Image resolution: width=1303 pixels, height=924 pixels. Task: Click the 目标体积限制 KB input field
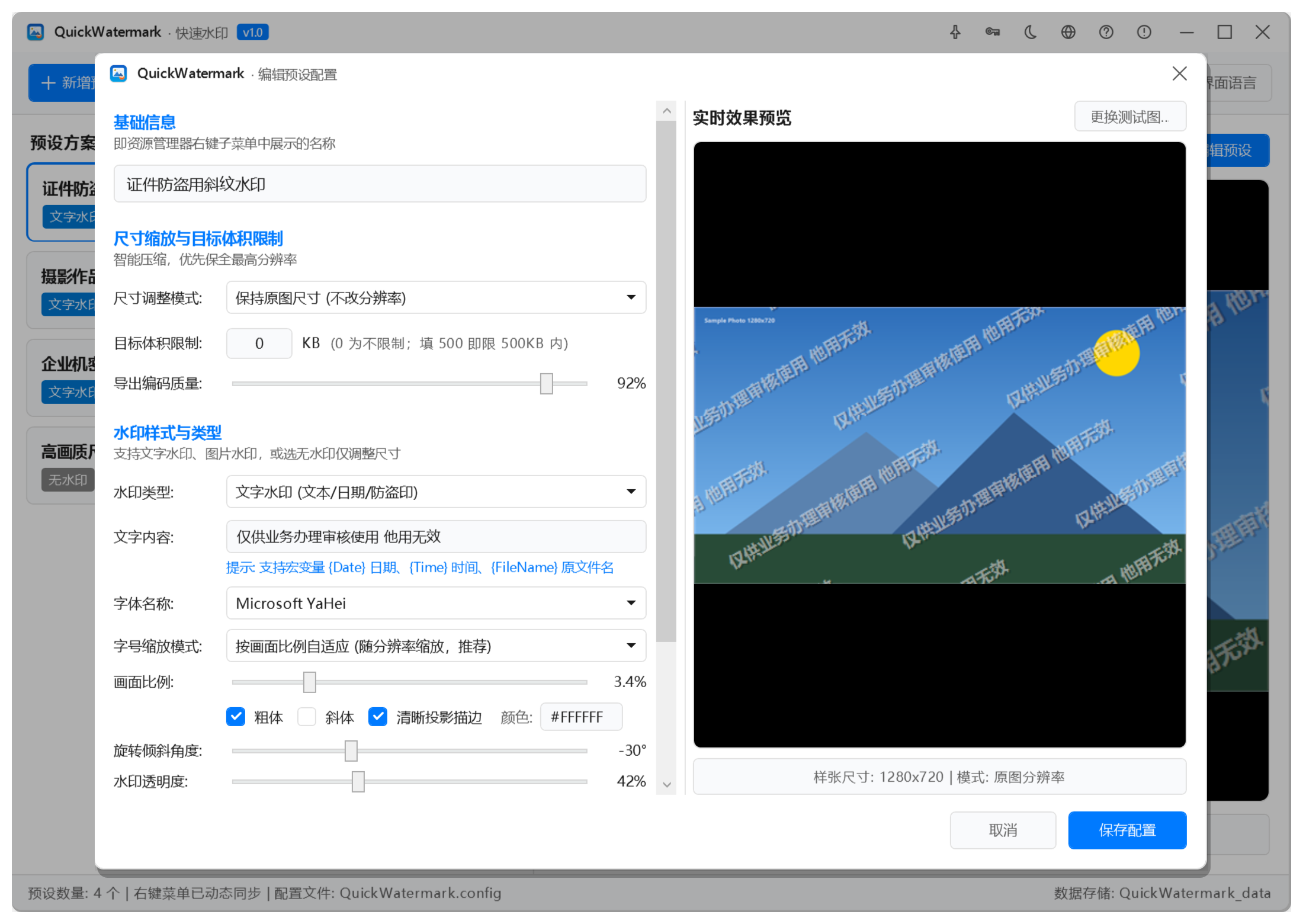click(259, 344)
